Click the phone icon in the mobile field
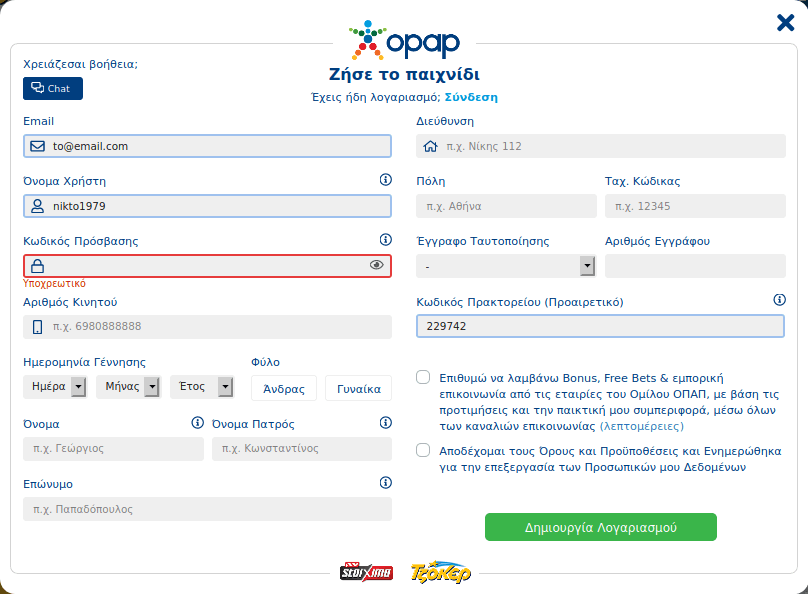Image resolution: width=808 pixels, height=594 pixels. [37, 327]
